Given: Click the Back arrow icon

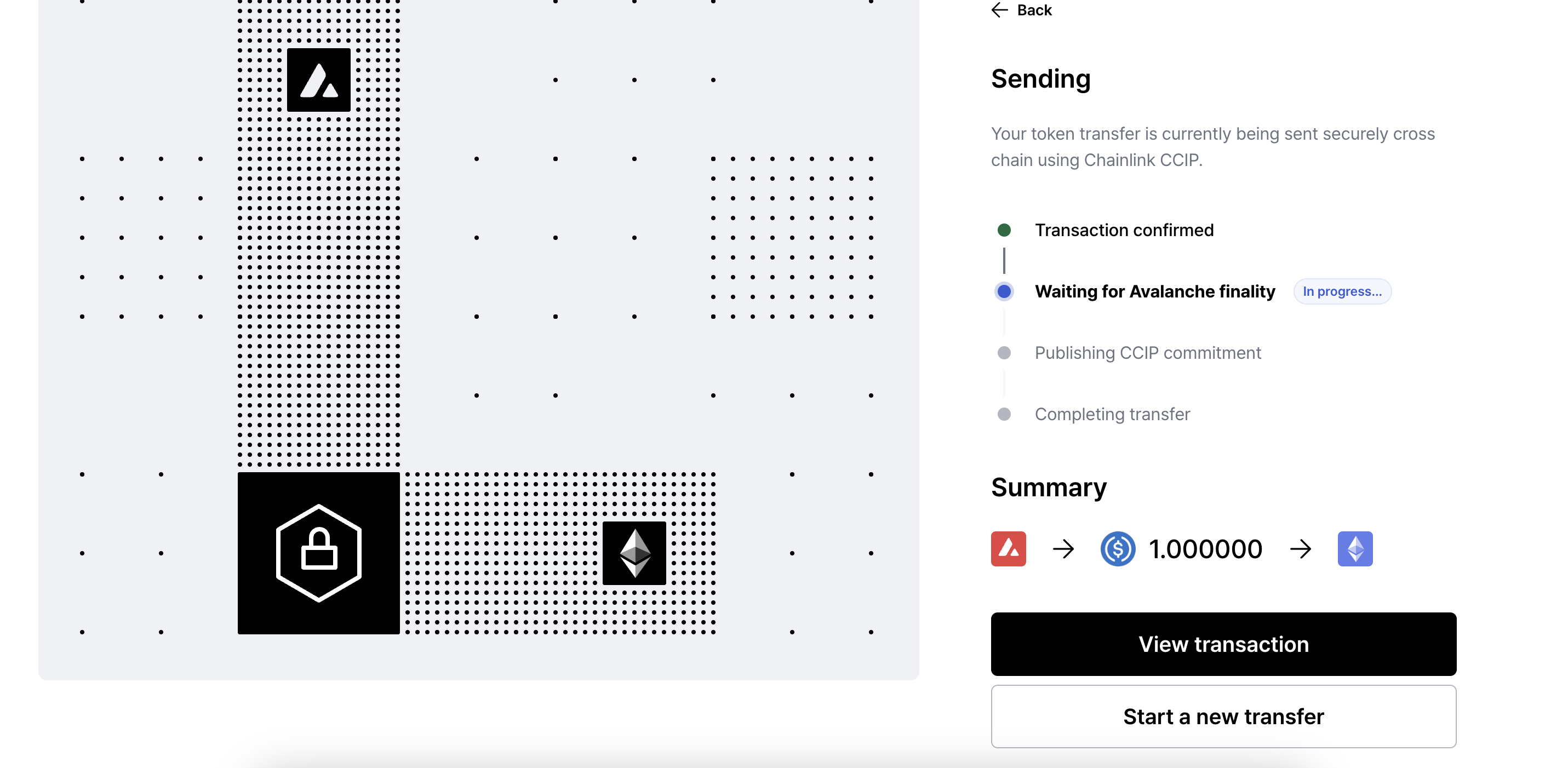Looking at the screenshot, I should tap(999, 10).
